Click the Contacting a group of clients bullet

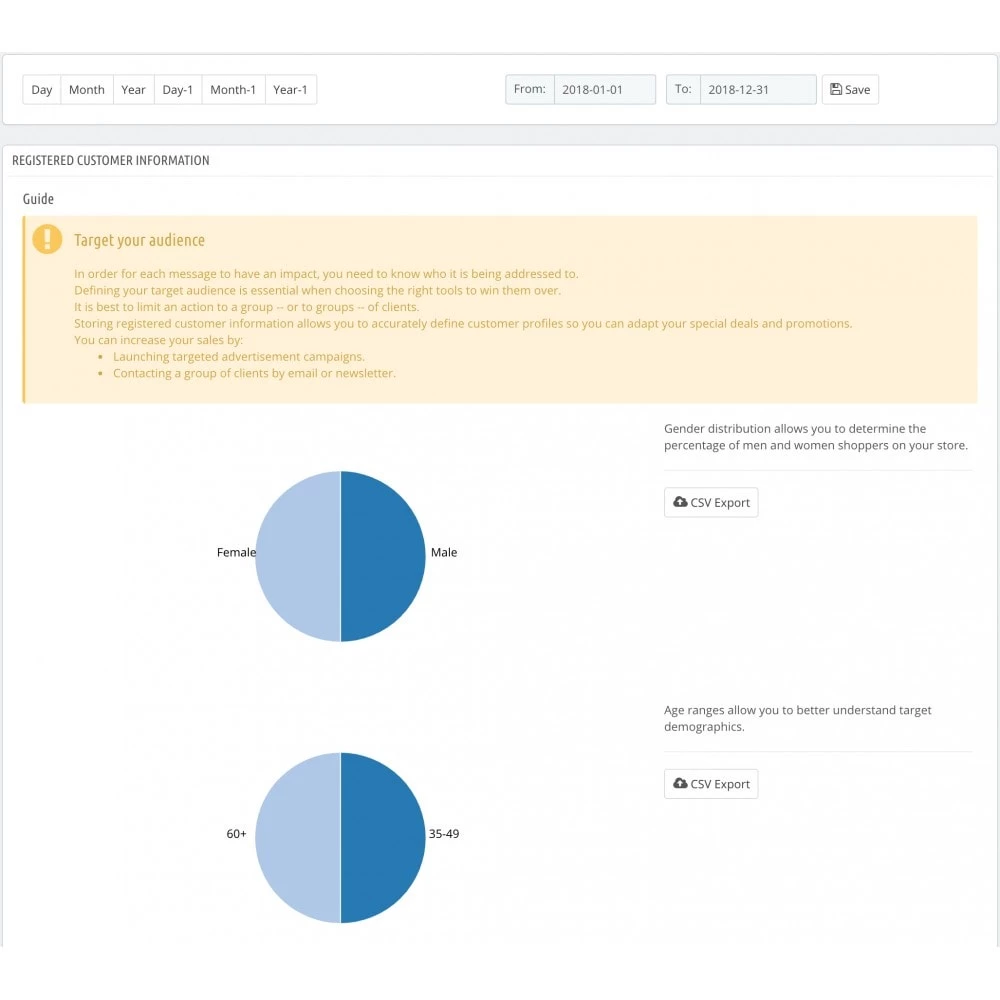click(254, 373)
